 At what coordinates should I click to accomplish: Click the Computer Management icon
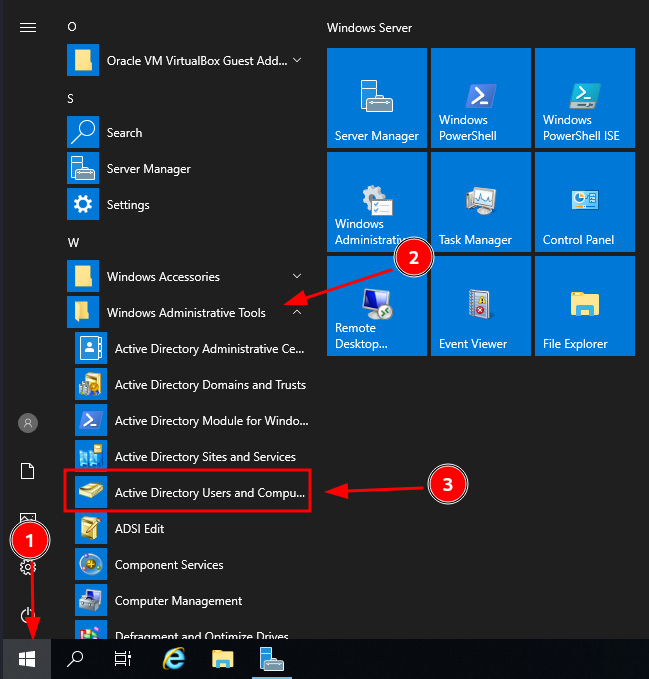pos(91,600)
